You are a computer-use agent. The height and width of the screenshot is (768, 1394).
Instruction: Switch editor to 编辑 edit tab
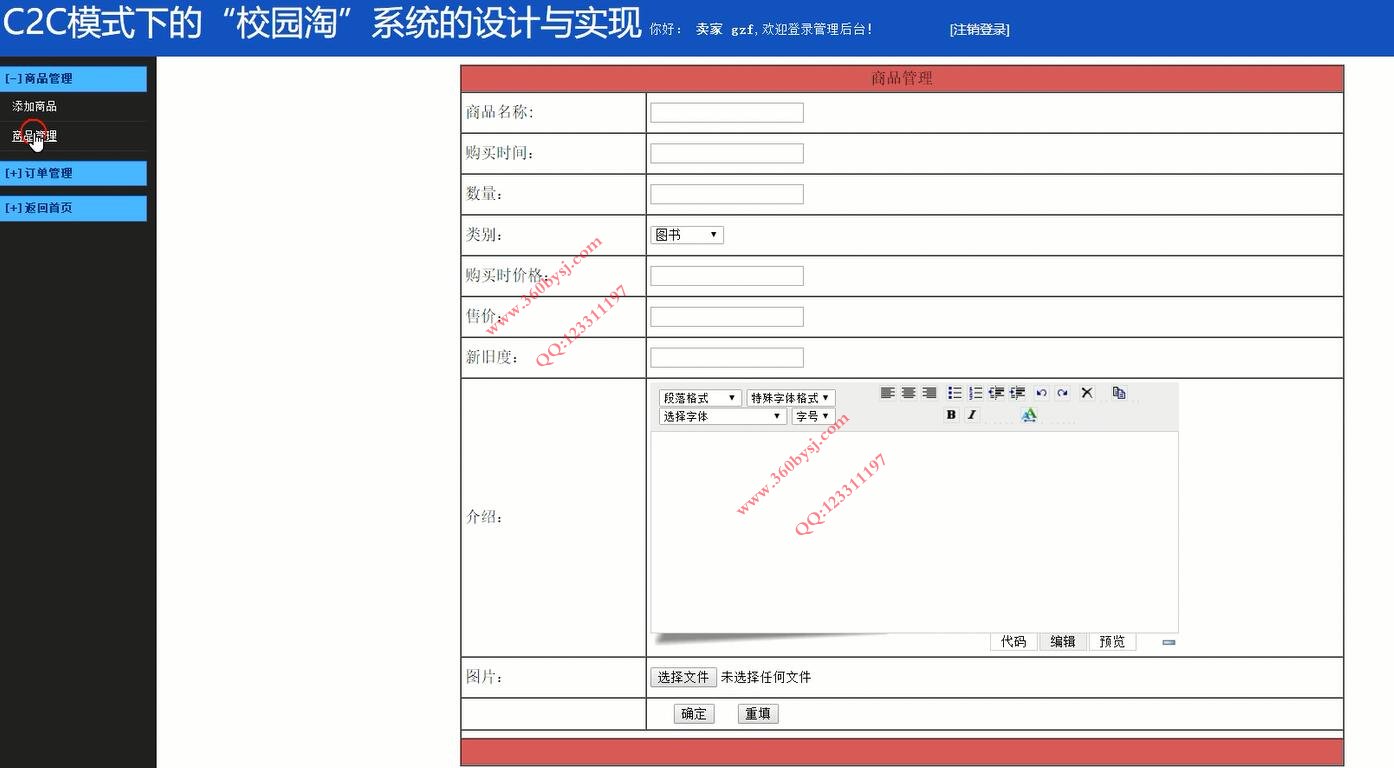[1063, 642]
